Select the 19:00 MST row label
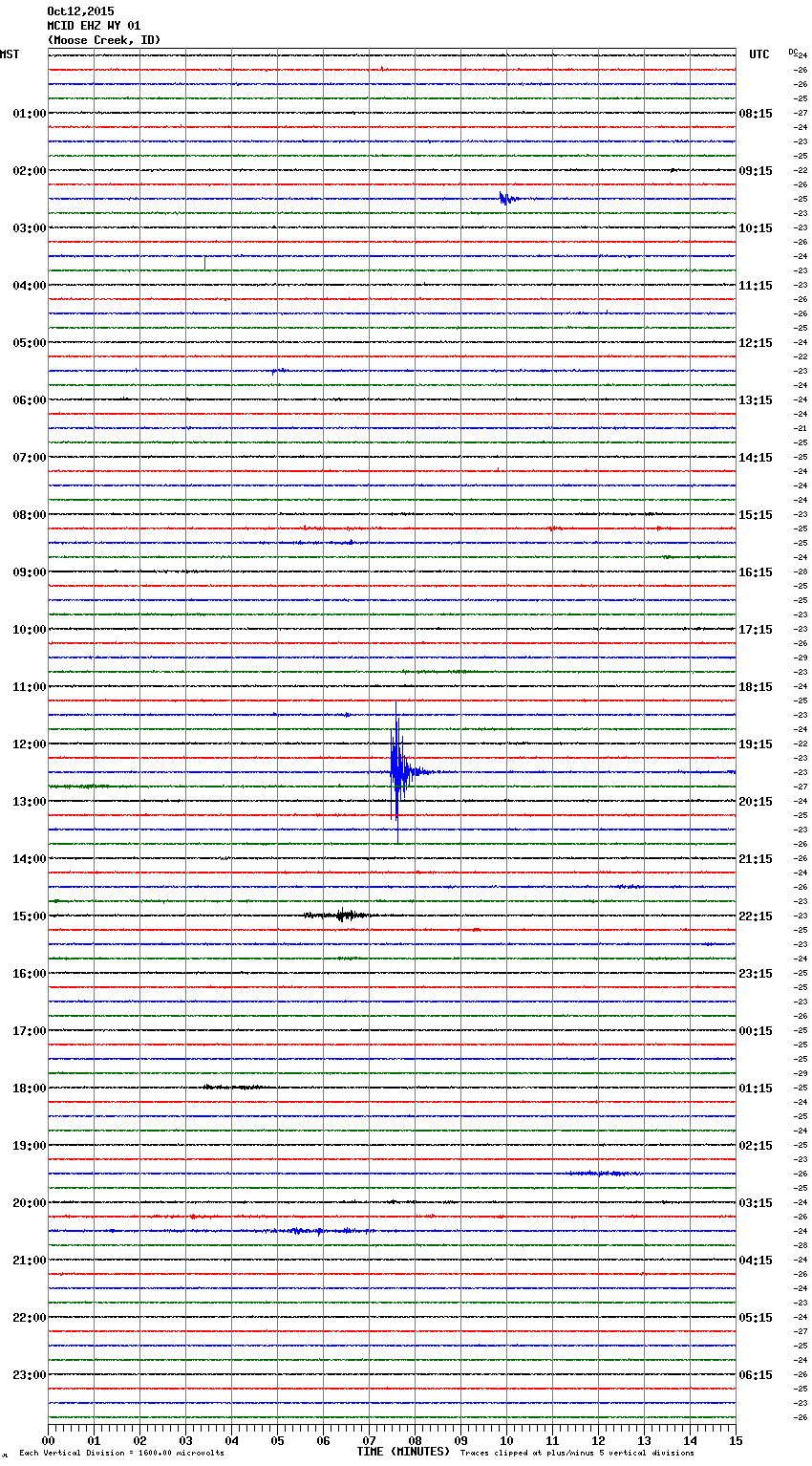 click(29, 1145)
